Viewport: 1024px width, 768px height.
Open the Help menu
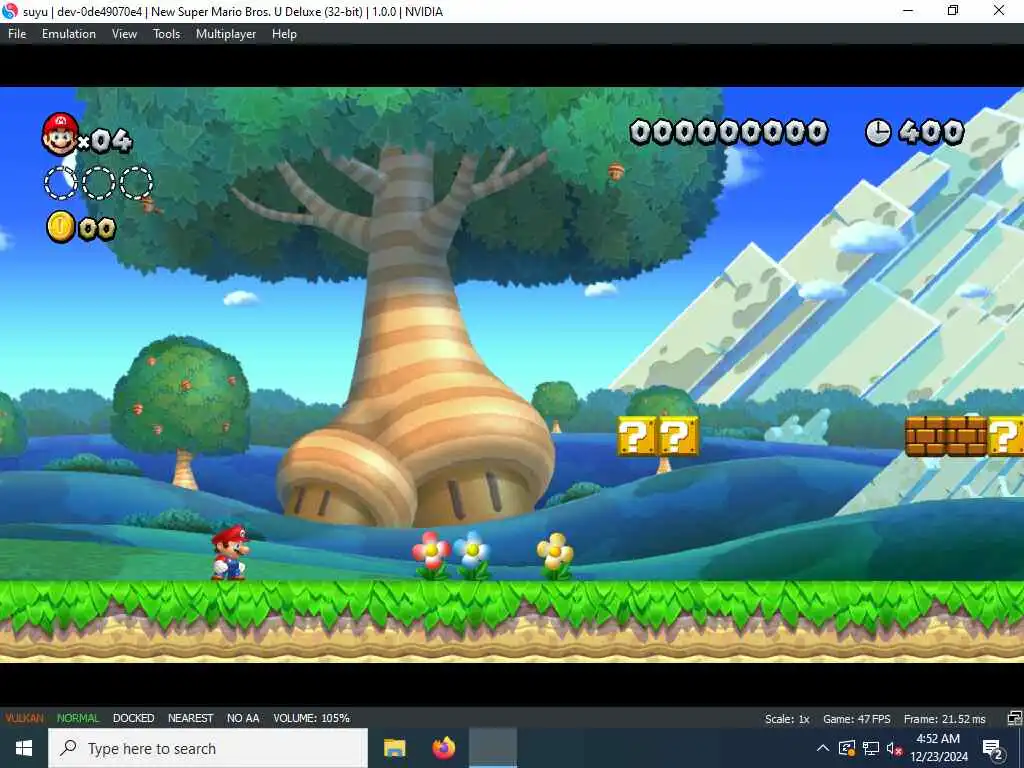[284, 34]
